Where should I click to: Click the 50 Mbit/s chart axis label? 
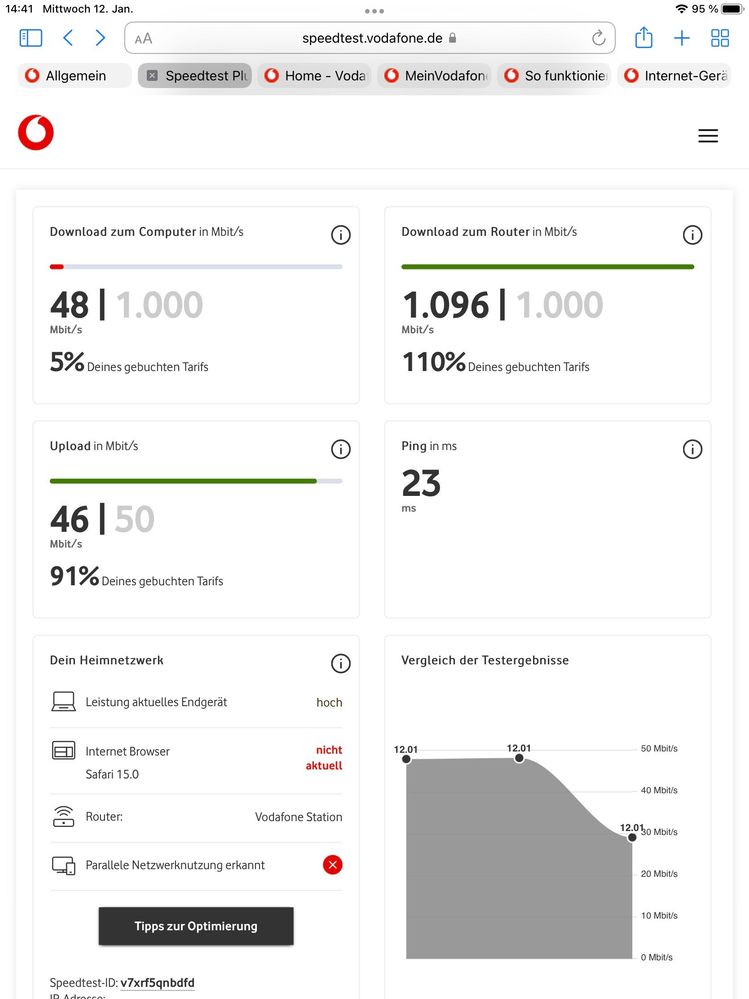pyautogui.click(x=659, y=749)
